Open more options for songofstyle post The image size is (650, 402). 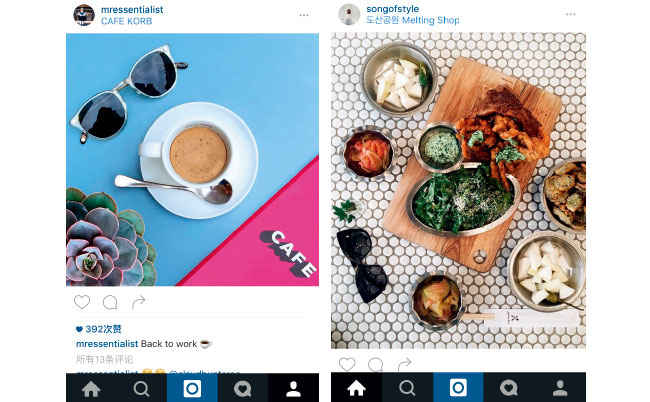[x=571, y=15]
